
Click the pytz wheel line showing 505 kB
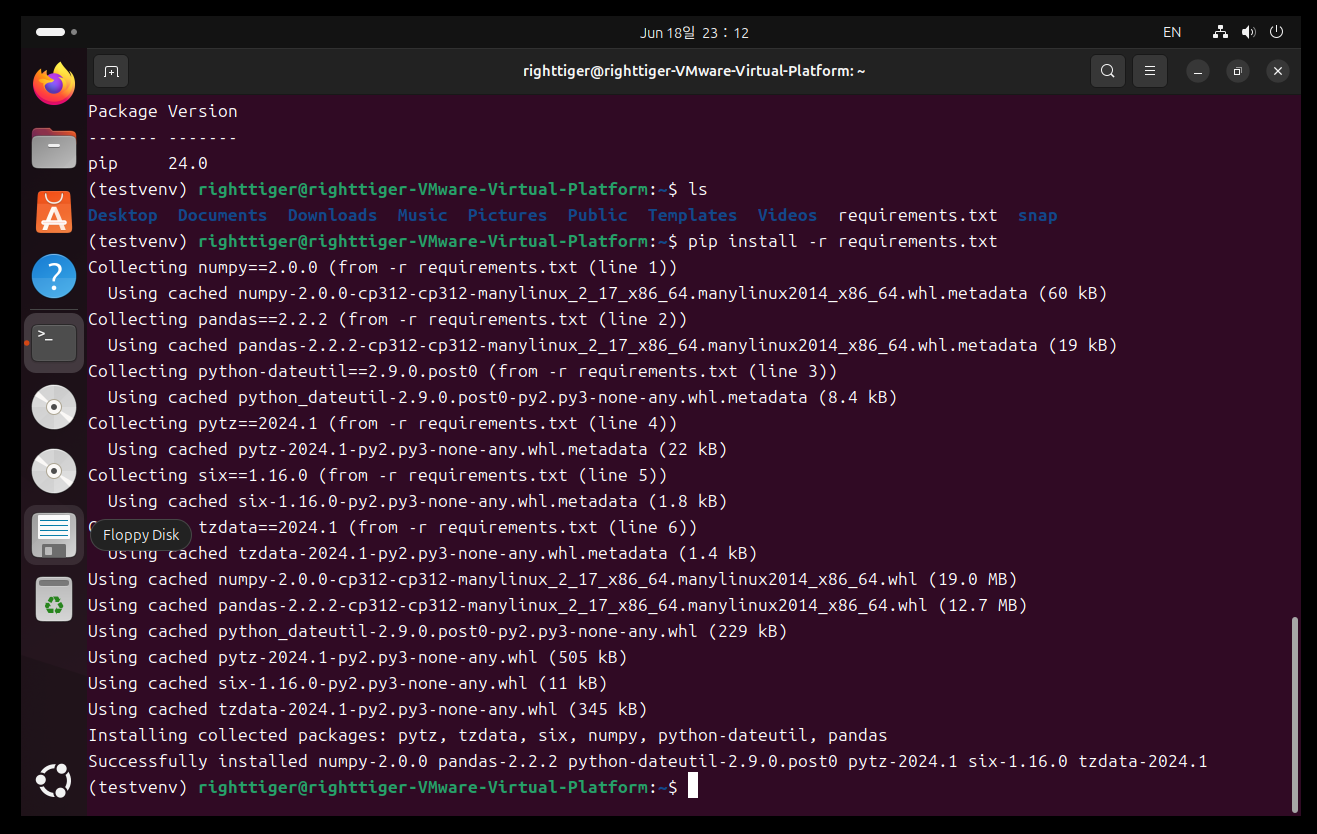[358, 657]
